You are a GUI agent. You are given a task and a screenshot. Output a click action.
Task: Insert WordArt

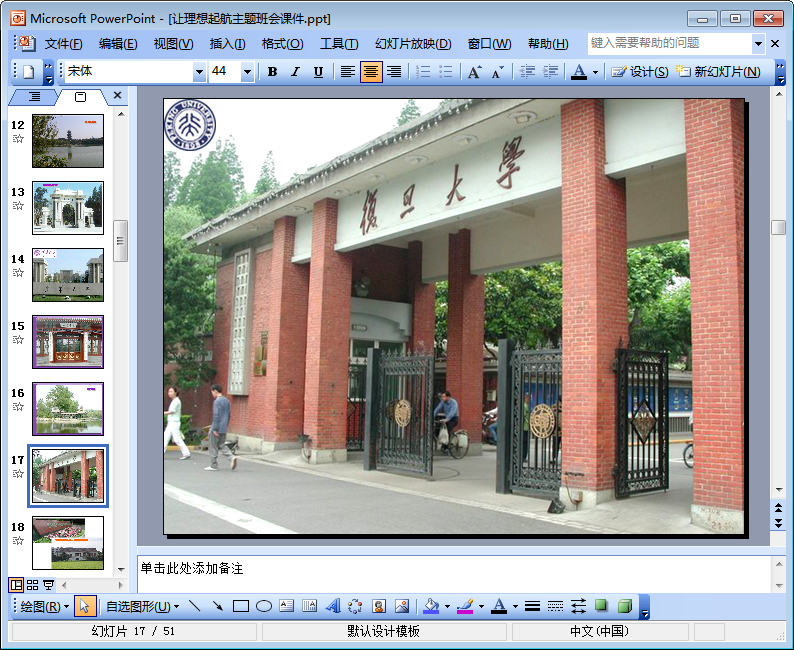pos(333,606)
